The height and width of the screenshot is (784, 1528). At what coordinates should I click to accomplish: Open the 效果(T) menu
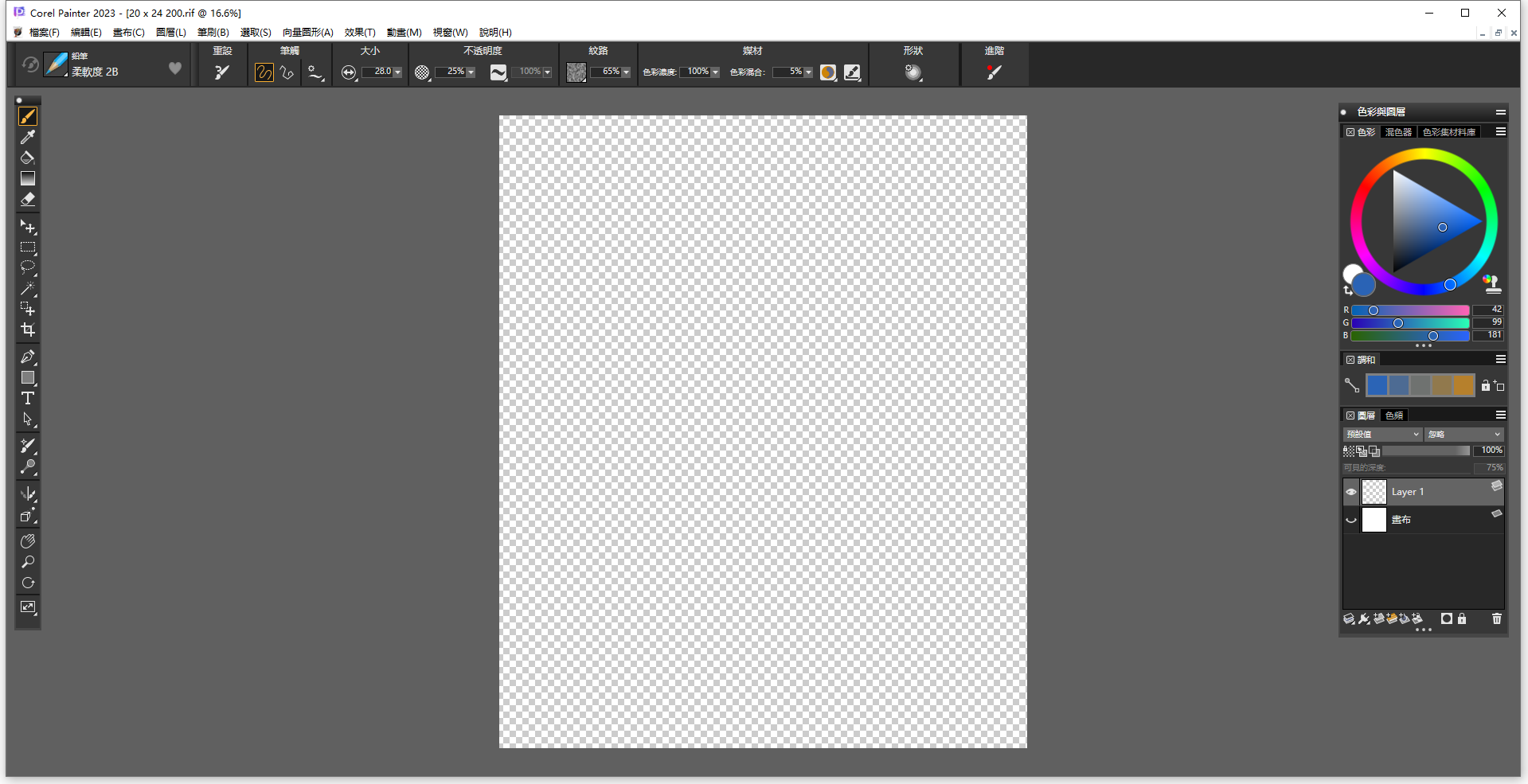tap(360, 33)
